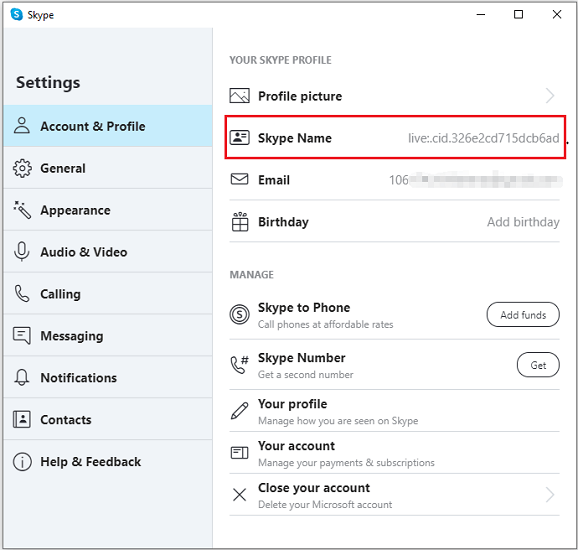This screenshot has width=578, height=550.
Task: Click the Skype Name live:.cid value
Action: 484,138
